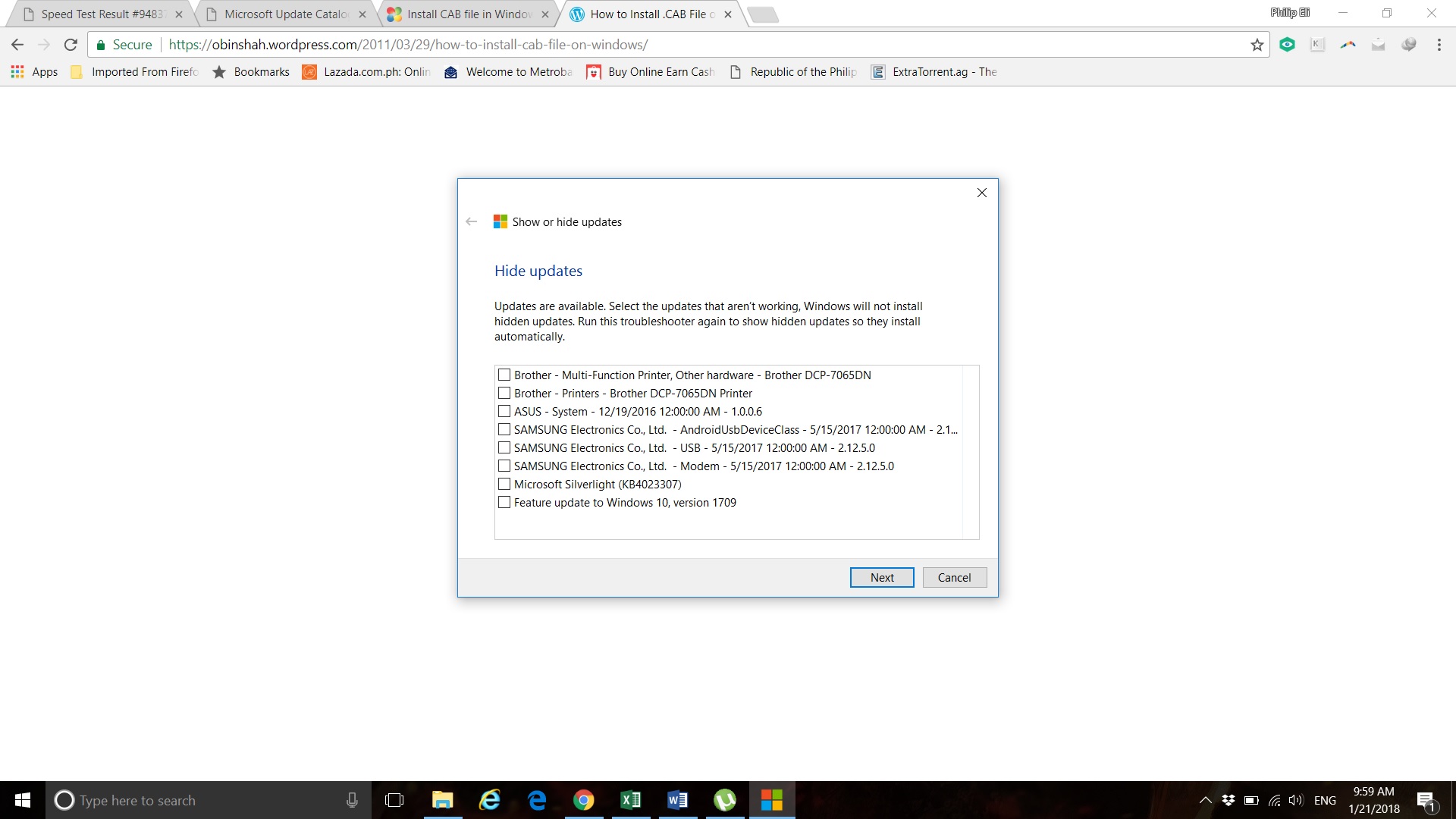1456x819 pixels.
Task: Expand the Show or hide updates back arrow
Action: tap(471, 221)
